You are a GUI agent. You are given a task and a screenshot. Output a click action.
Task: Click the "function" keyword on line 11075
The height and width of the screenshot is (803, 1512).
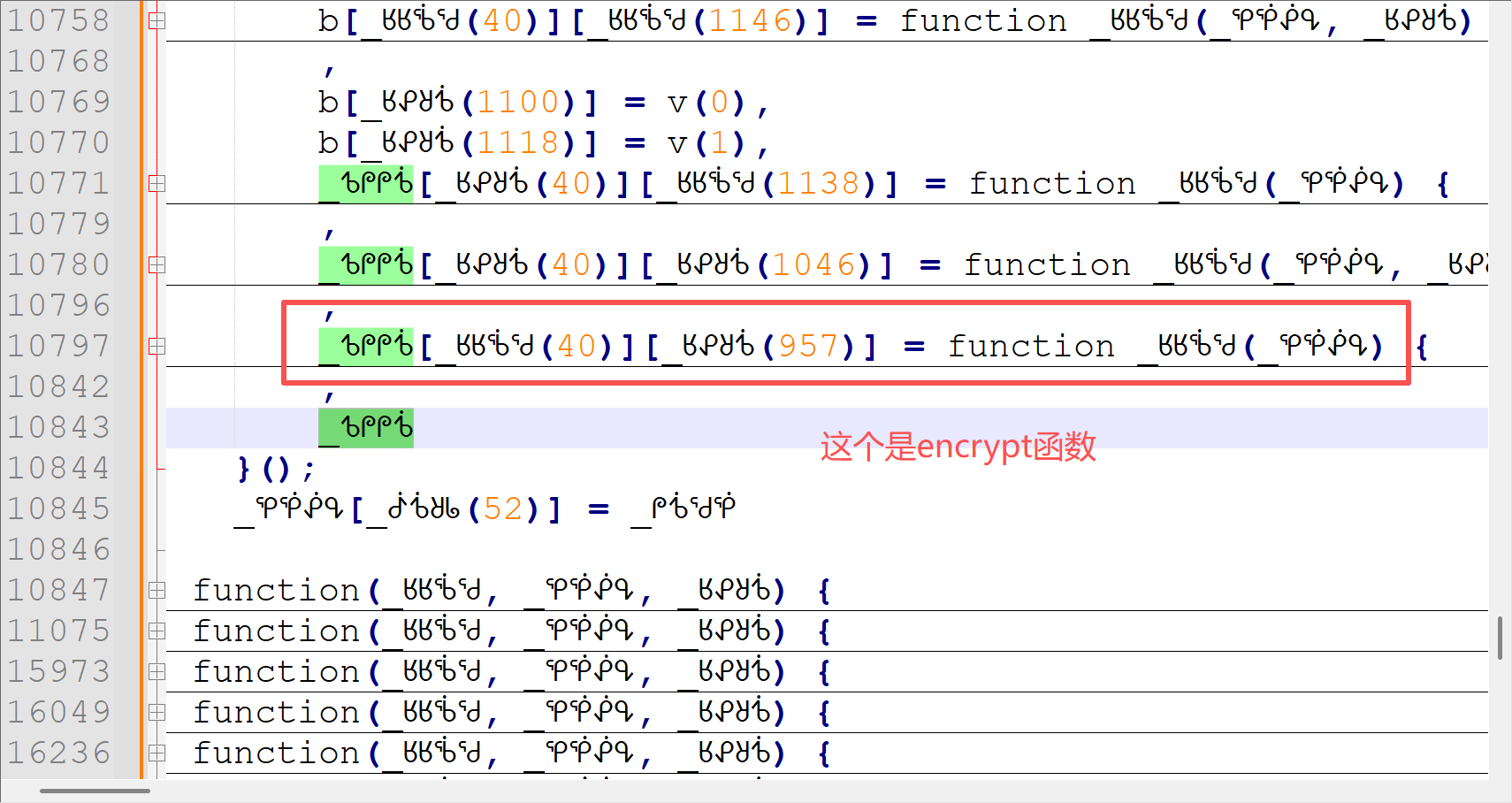[x=276, y=631]
